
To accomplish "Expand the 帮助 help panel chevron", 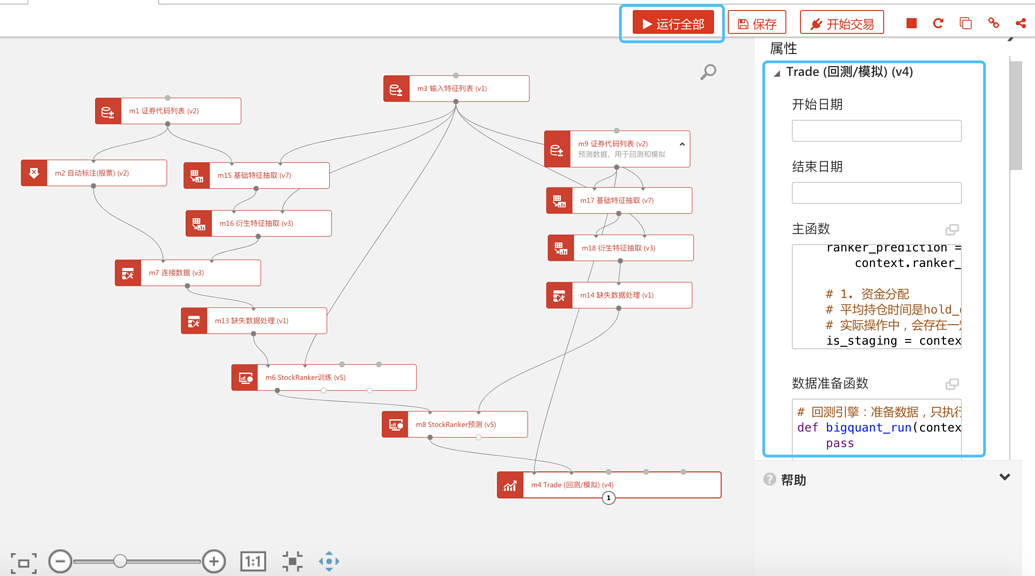I will click(1004, 478).
